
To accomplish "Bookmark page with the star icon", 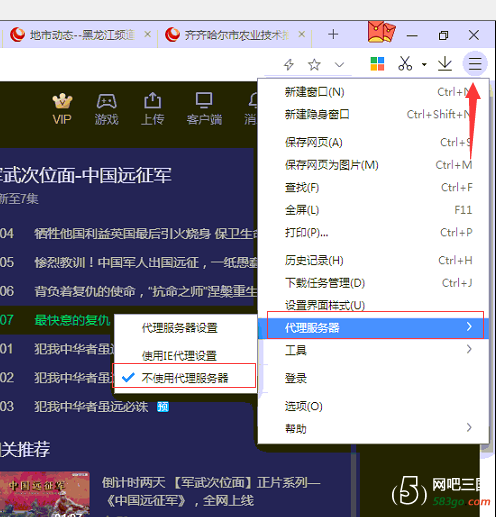I will (314, 64).
